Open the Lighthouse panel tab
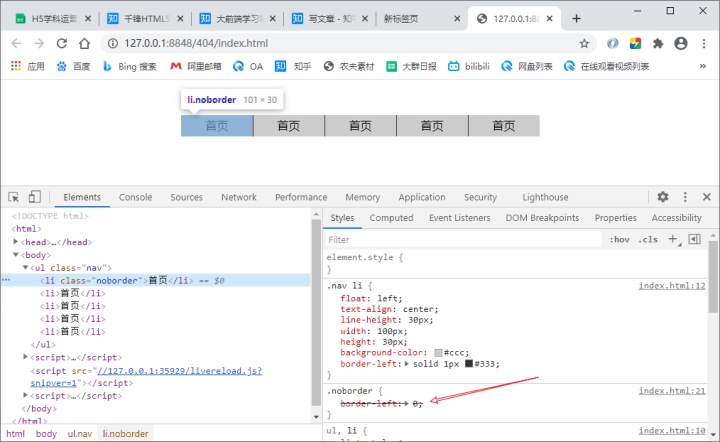The height and width of the screenshot is (442, 720). 545,197
